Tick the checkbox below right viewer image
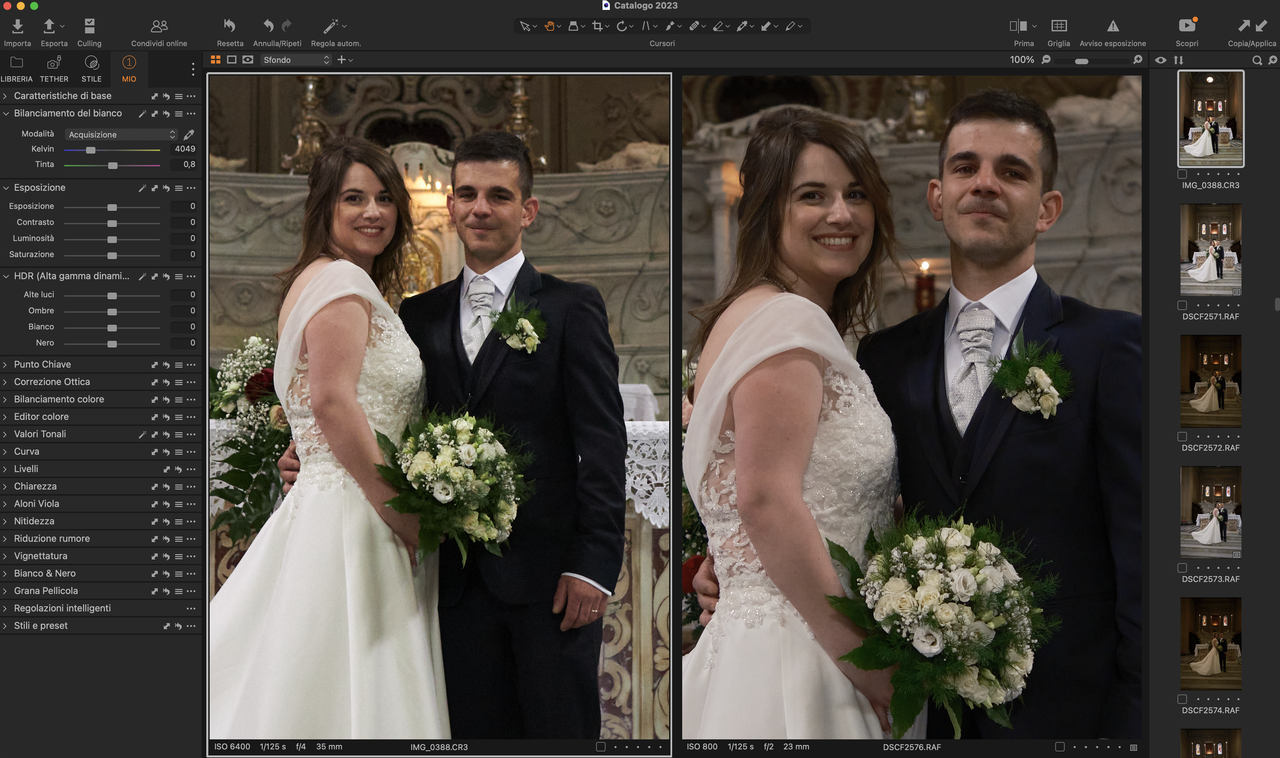The width and height of the screenshot is (1280, 758). [1060, 747]
